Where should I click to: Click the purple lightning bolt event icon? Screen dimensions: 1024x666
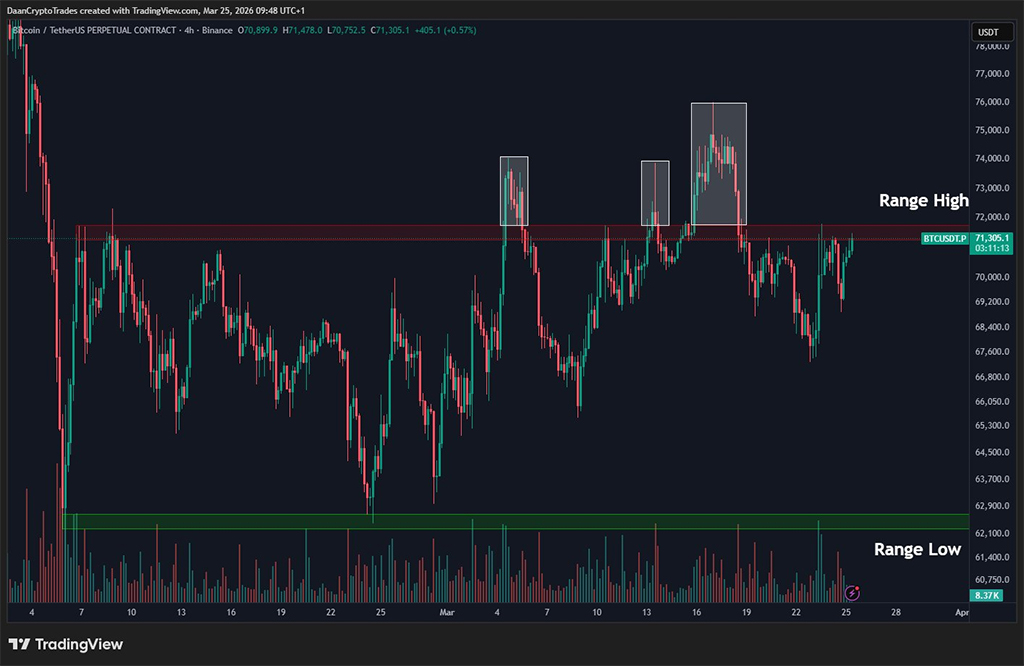(x=852, y=593)
